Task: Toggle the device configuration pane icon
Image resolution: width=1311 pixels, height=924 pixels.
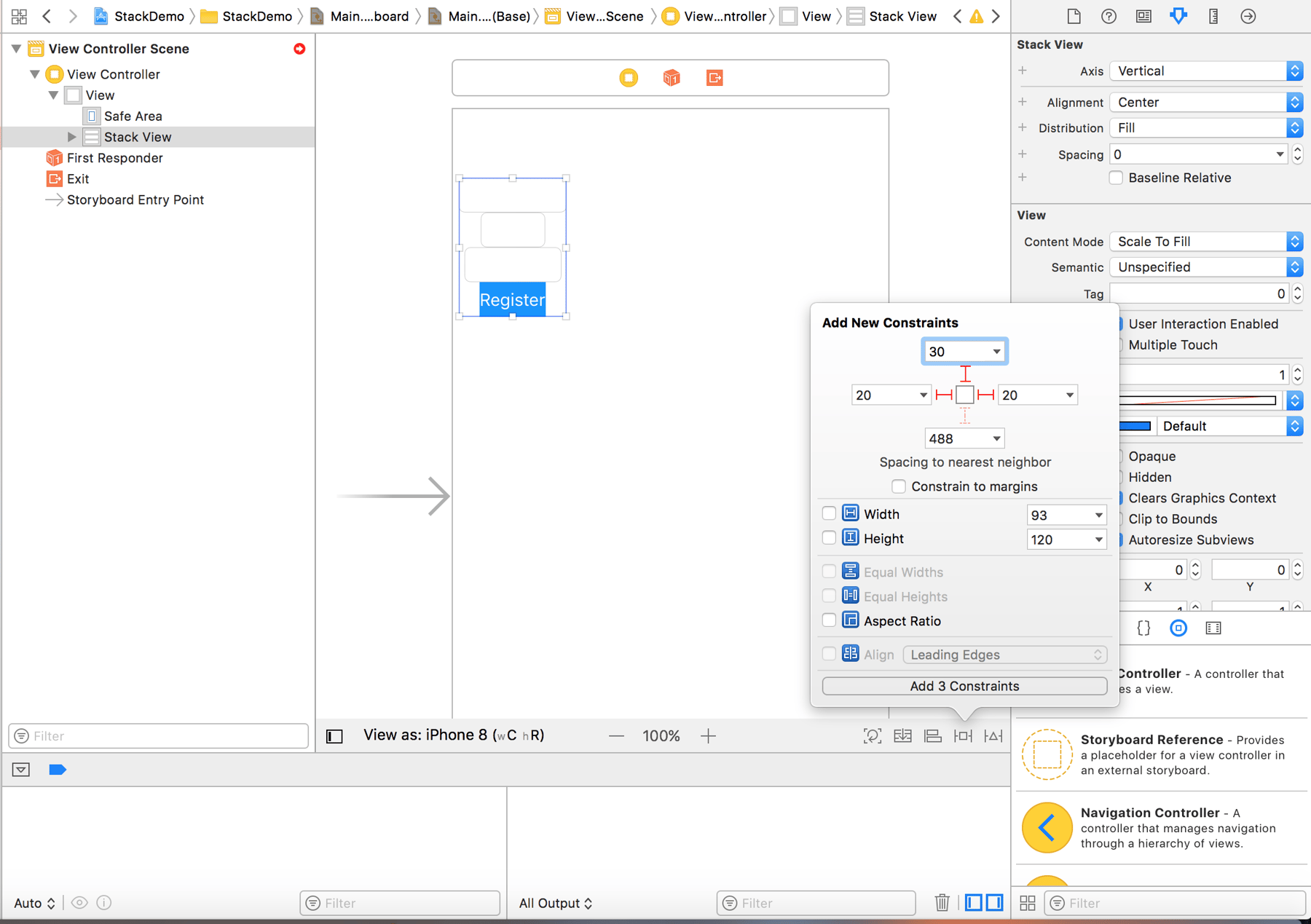Action: coord(334,735)
